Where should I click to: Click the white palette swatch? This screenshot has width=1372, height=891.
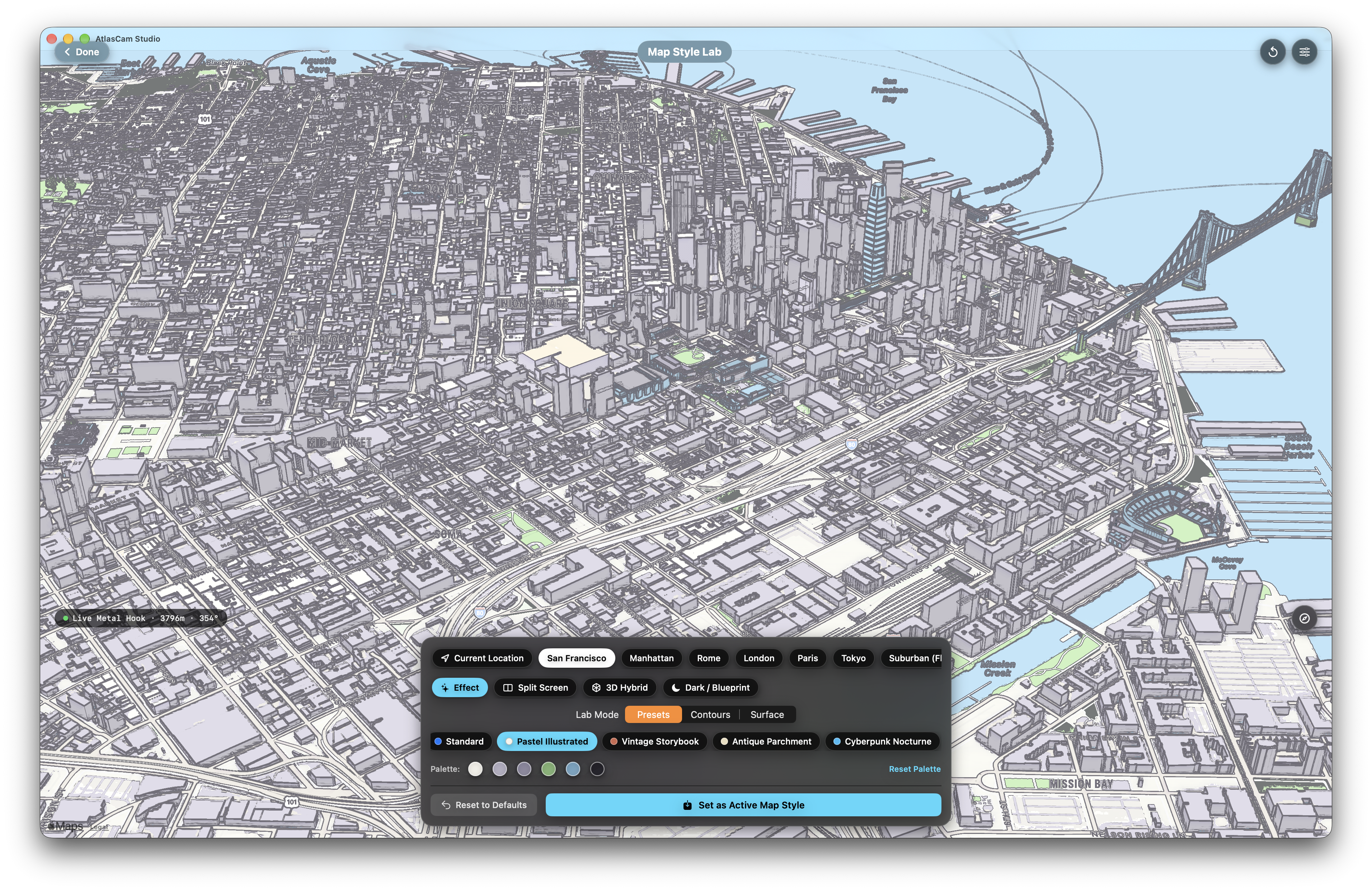475,769
